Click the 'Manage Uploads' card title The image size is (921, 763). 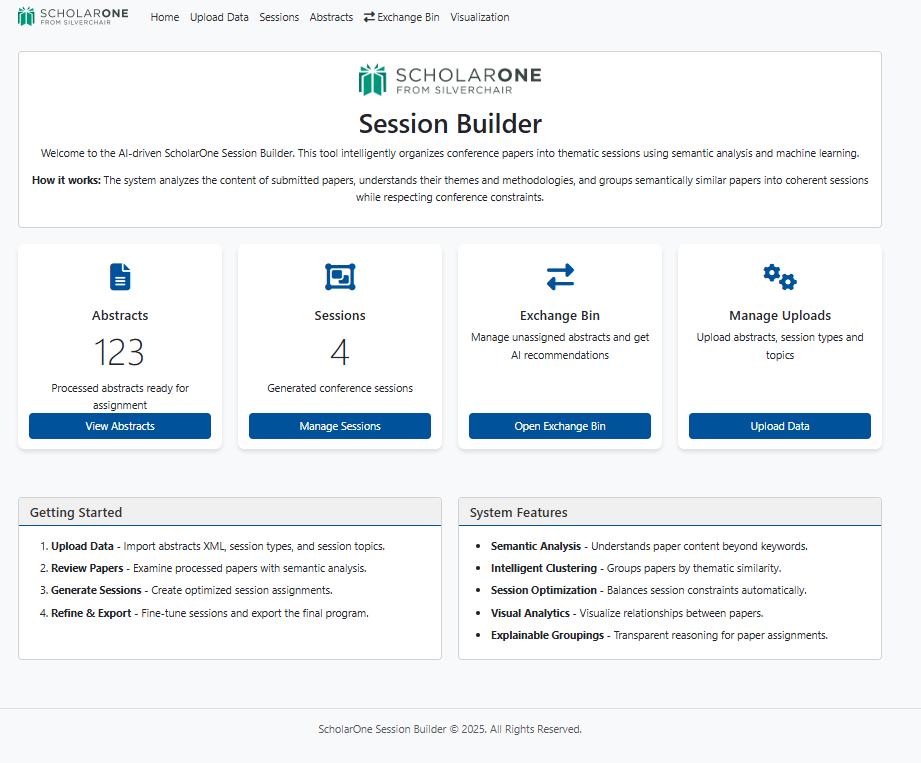(780, 315)
